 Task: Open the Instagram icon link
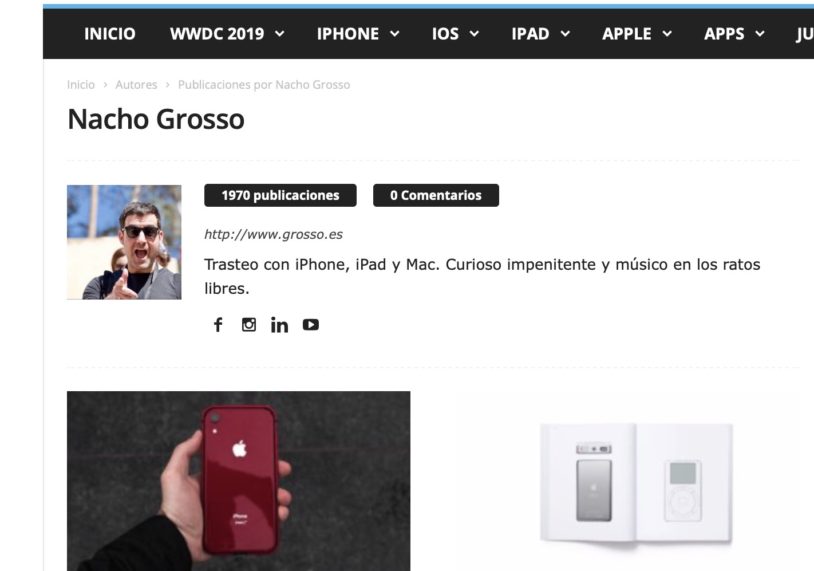tap(249, 325)
